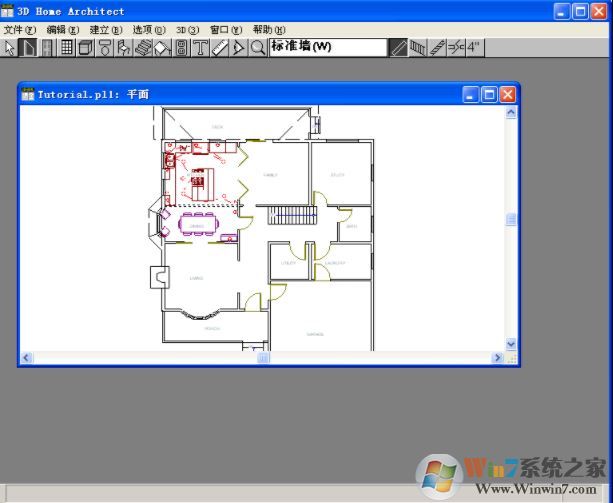Select the railing wall icon
The image size is (613, 503).
418,48
